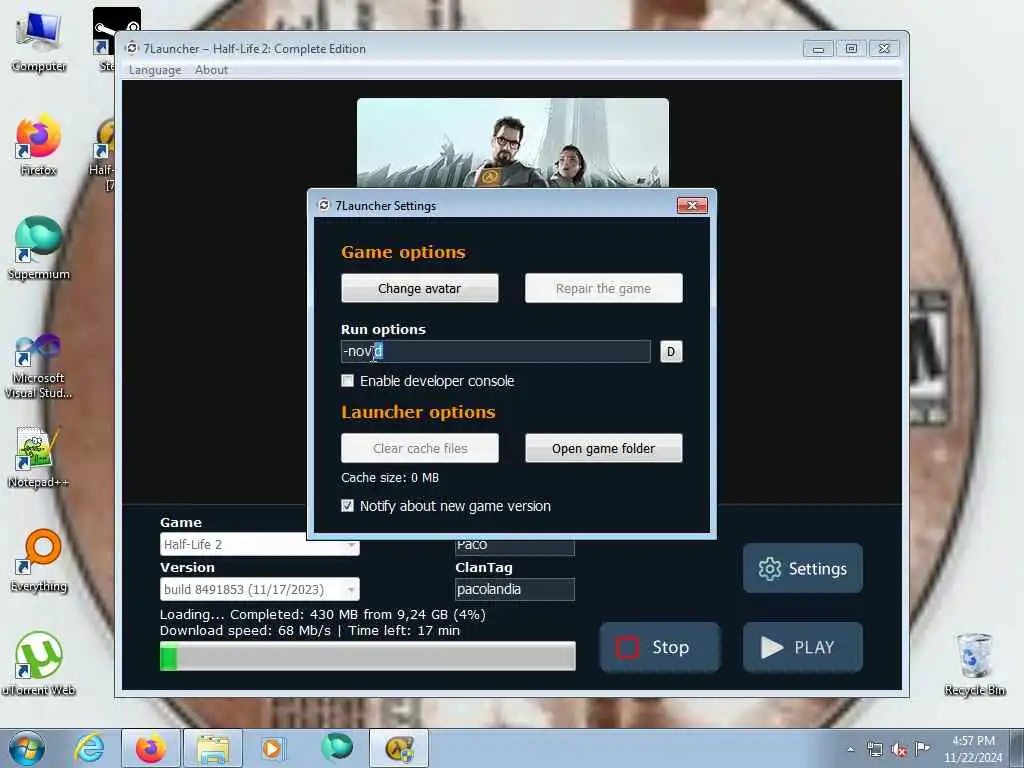The image size is (1024, 768).
Task: Click the Half-Life 2 banner image
Action: (513, 142)
